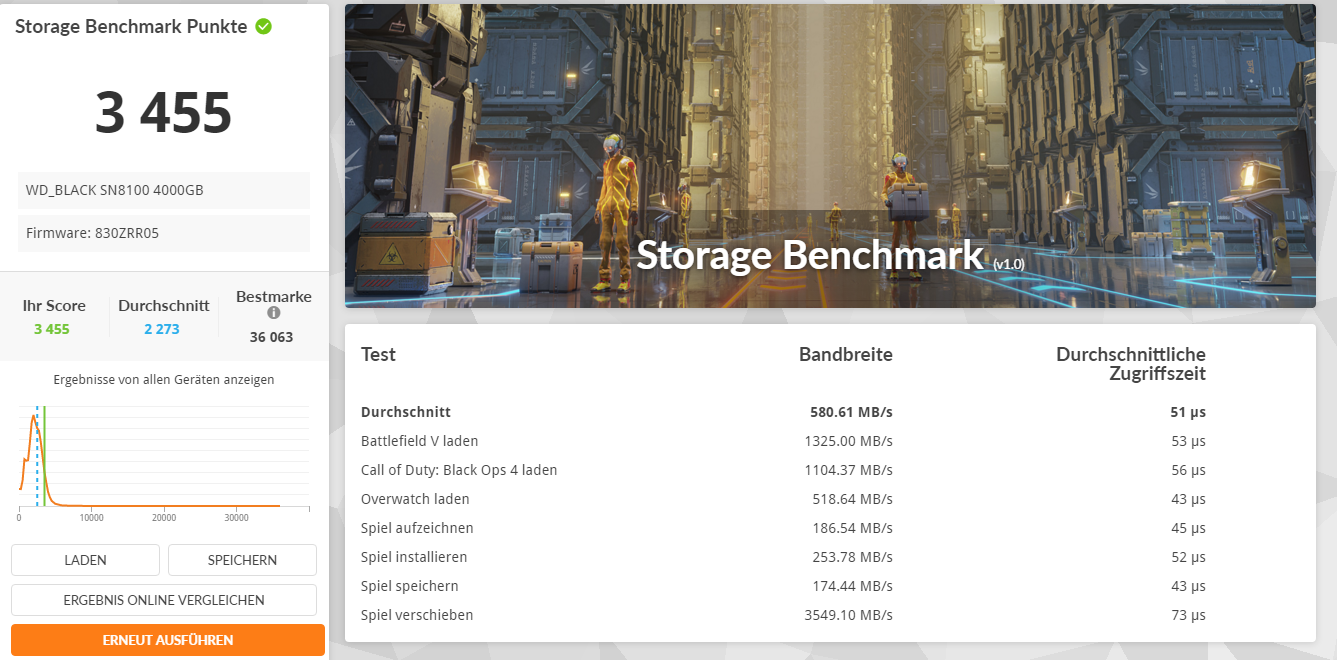The width and height of the screenshot is (1337, 660).
Task: Click the bold 'Durchschnitt' row in results table
Action: click(783, 412)
